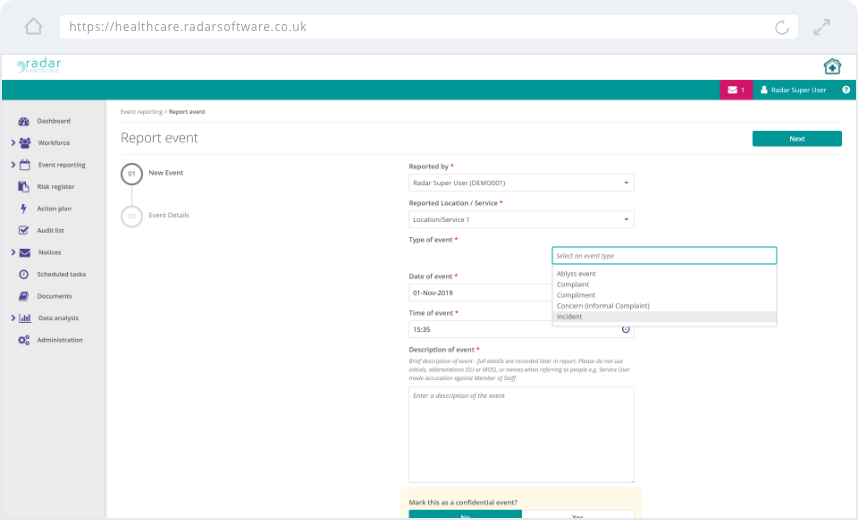Image resolution: width=858 pixels, height=520 pixels.
Task: Choose Complaint from event type list
Action: tap(664, 285)
